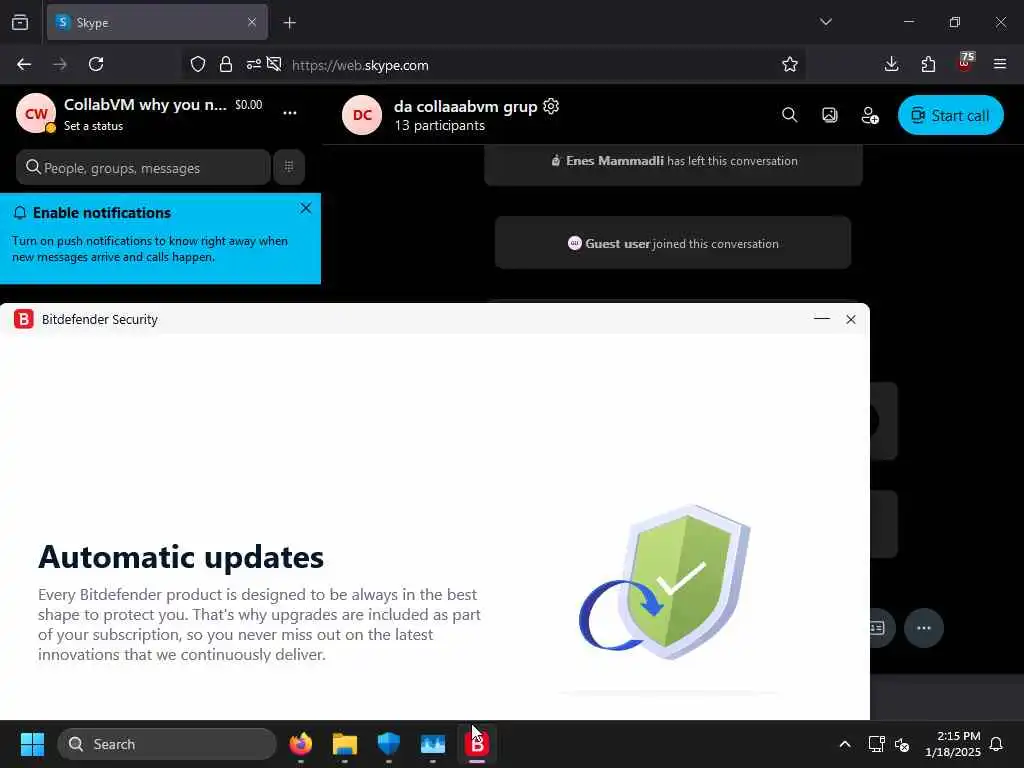The image size is (1024, 768).
Task: Open Firefox from the taskbar
Action: (301, 743)
